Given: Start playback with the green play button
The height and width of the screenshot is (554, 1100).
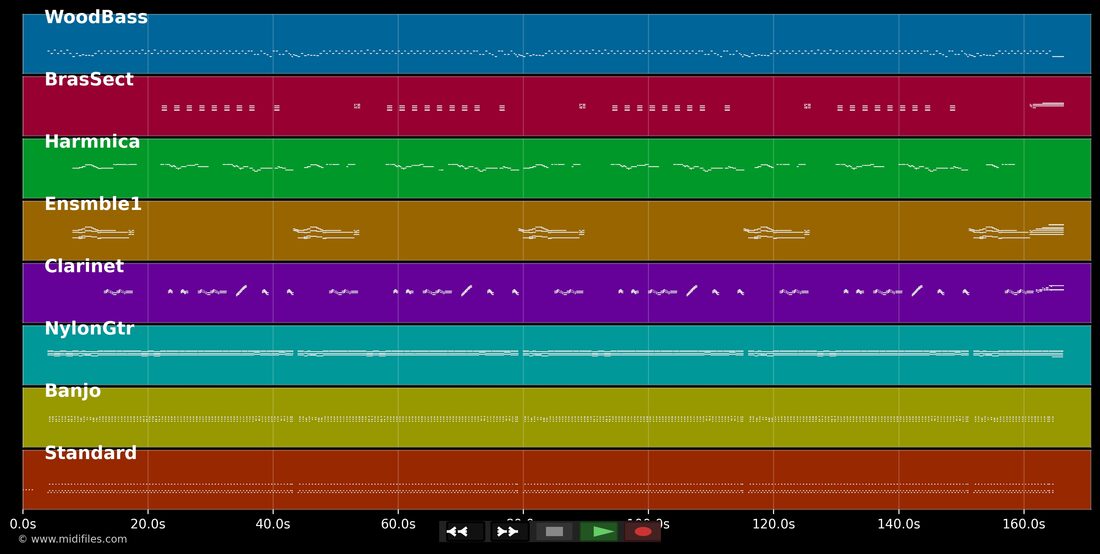Looking at the screenshot, I should 598,532.
